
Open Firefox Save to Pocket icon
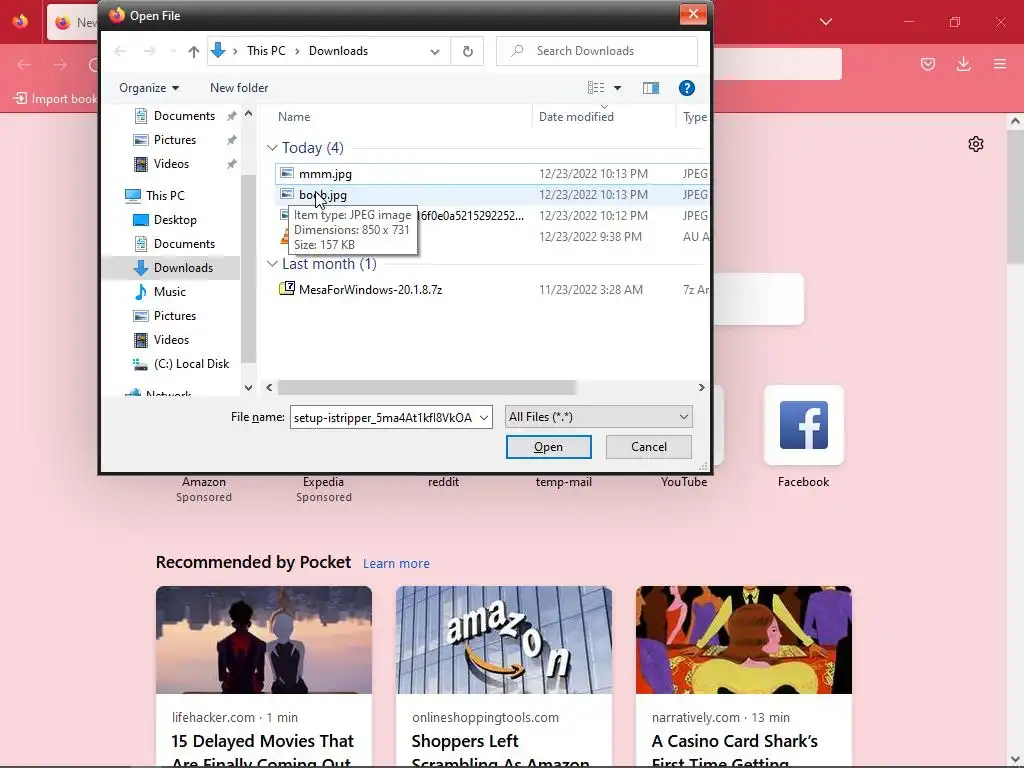coord(928,64)
